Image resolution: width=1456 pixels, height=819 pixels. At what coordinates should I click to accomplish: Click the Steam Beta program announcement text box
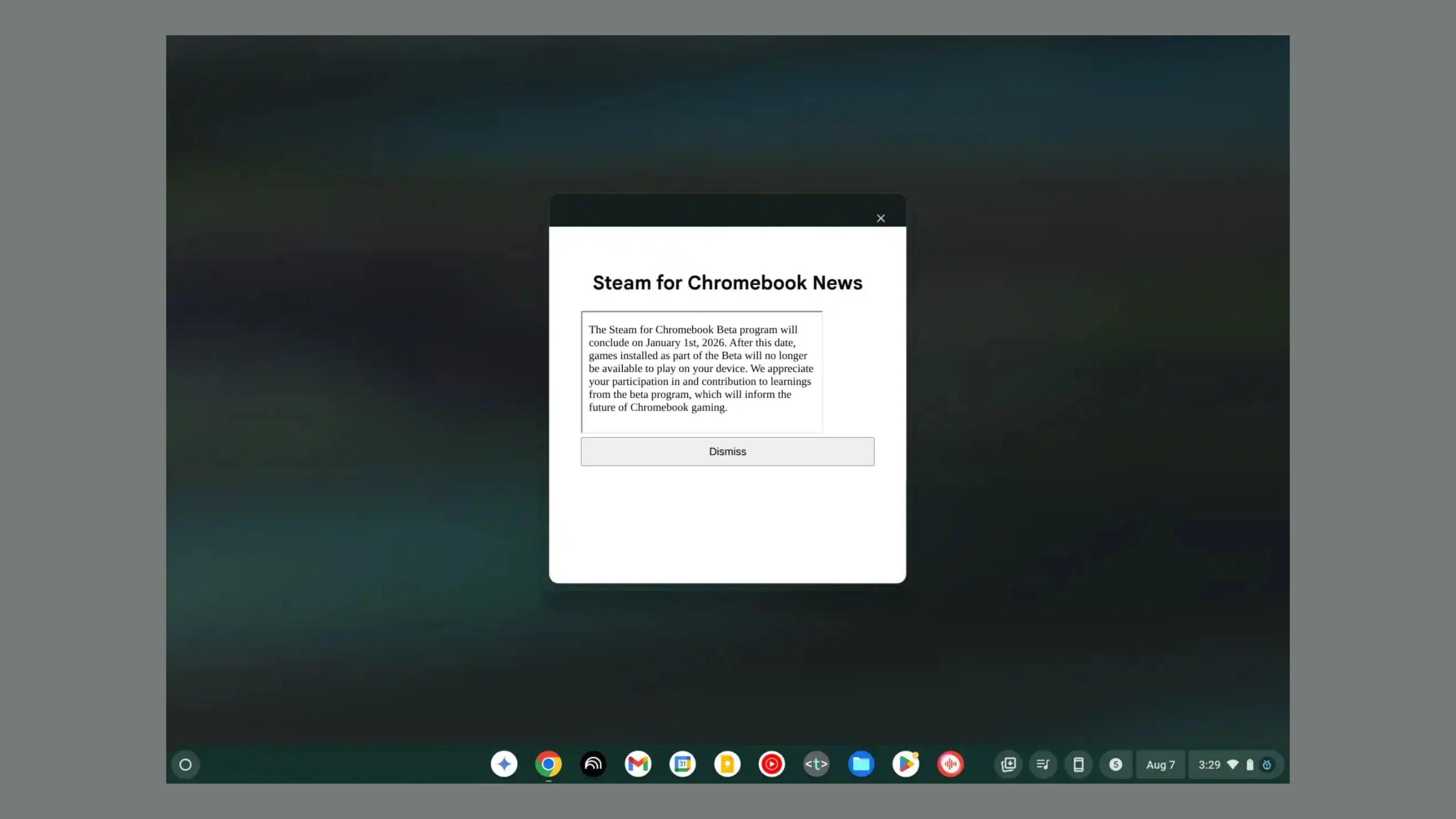click(701, 372)
